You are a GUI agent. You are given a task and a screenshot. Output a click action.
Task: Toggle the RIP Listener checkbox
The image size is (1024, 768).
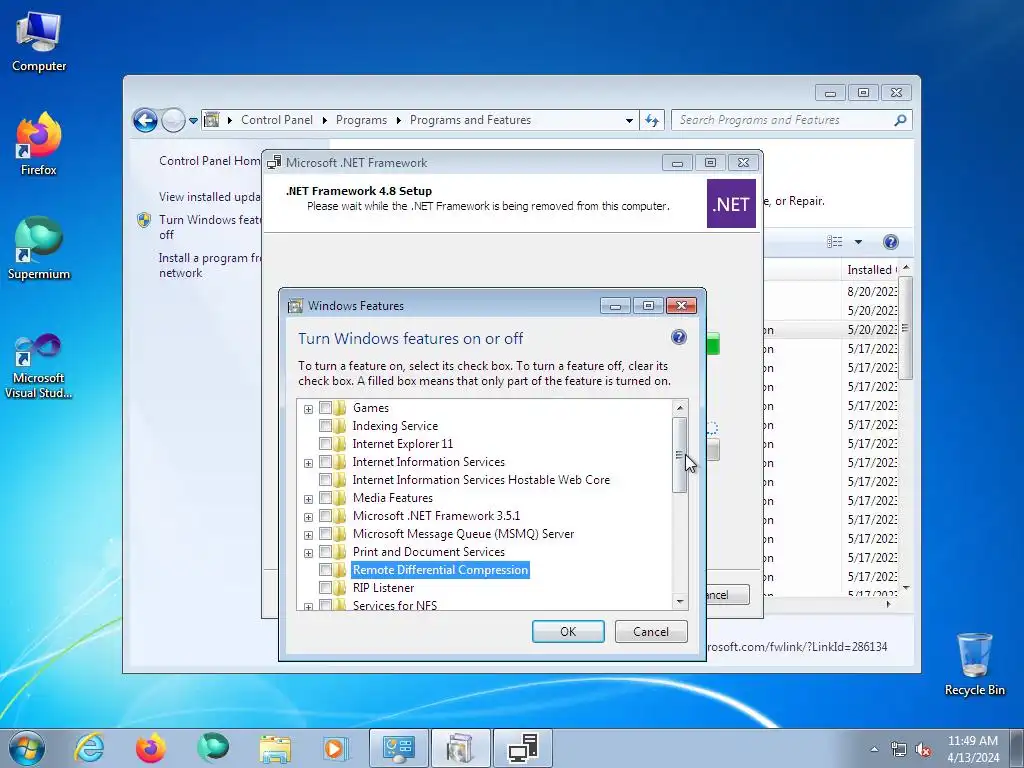point(325,588)
